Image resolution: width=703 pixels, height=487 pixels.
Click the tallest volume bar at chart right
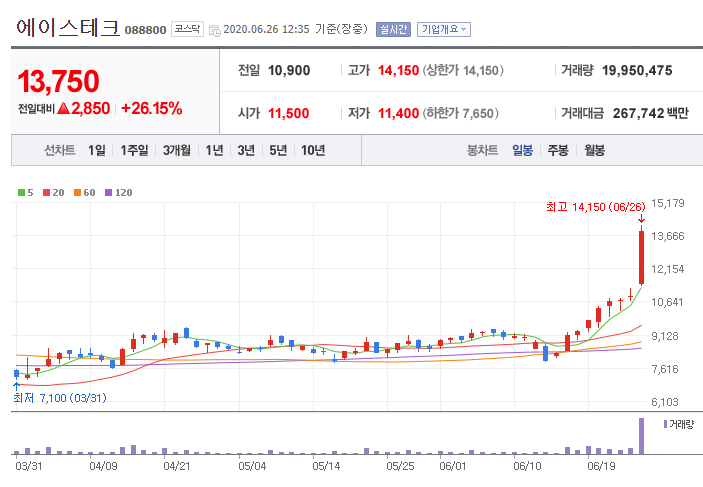click(x=642, y=436)
